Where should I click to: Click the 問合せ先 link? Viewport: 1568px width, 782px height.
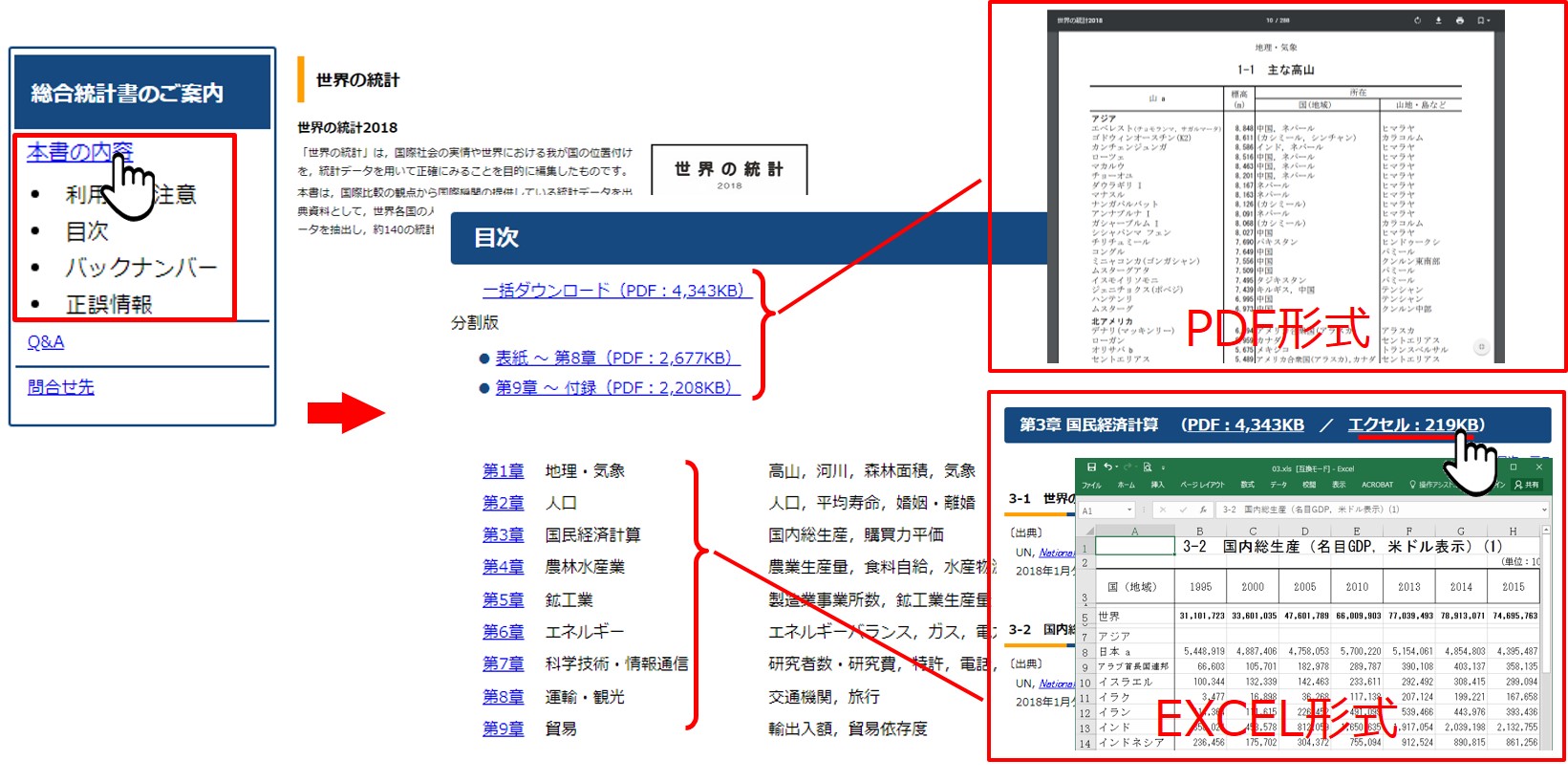61,387
